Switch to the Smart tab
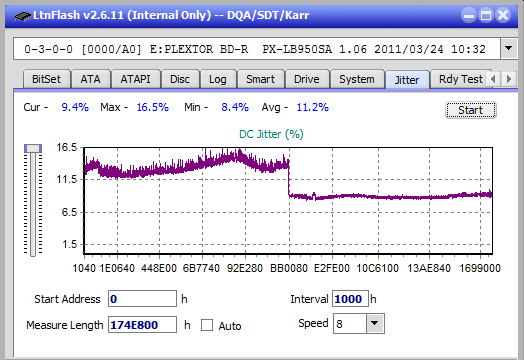This screenshot has width=524, height=360. click(260, 79)
